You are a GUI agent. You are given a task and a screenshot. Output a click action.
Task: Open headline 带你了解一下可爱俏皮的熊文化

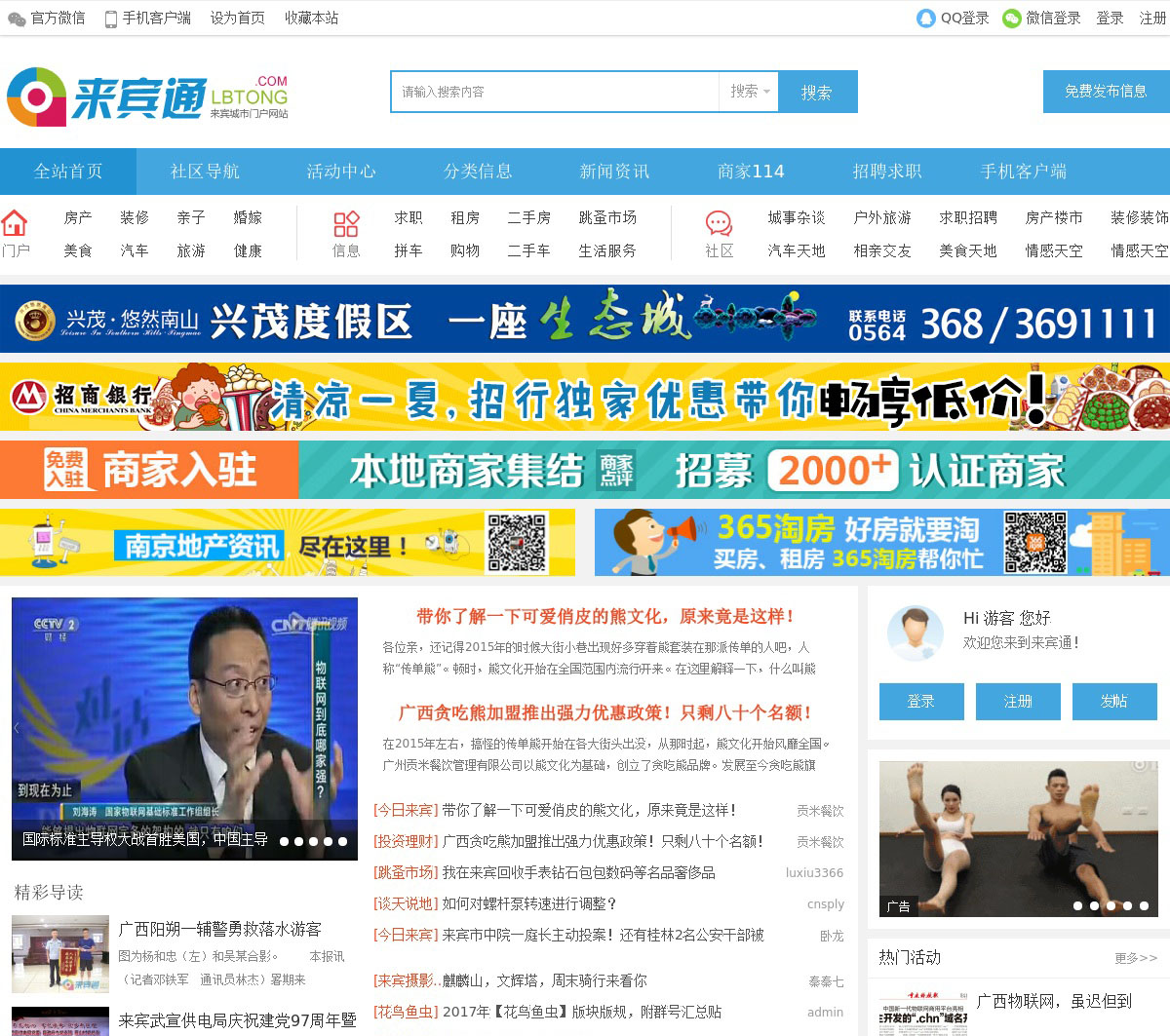click(x=604, y=616)
